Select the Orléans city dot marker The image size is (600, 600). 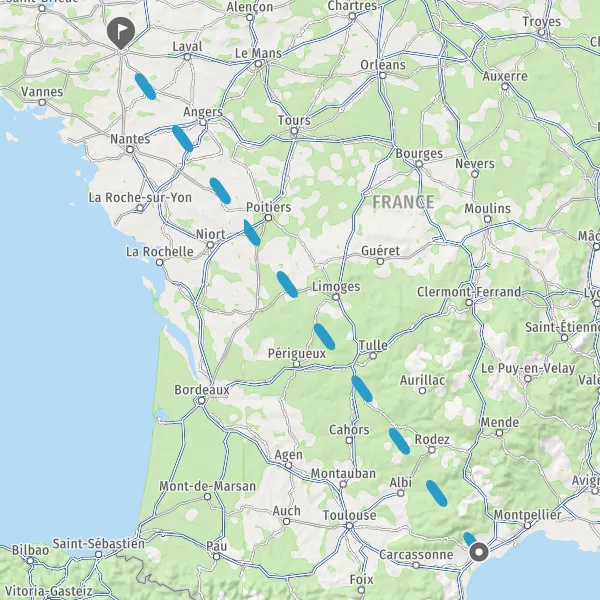382,75
